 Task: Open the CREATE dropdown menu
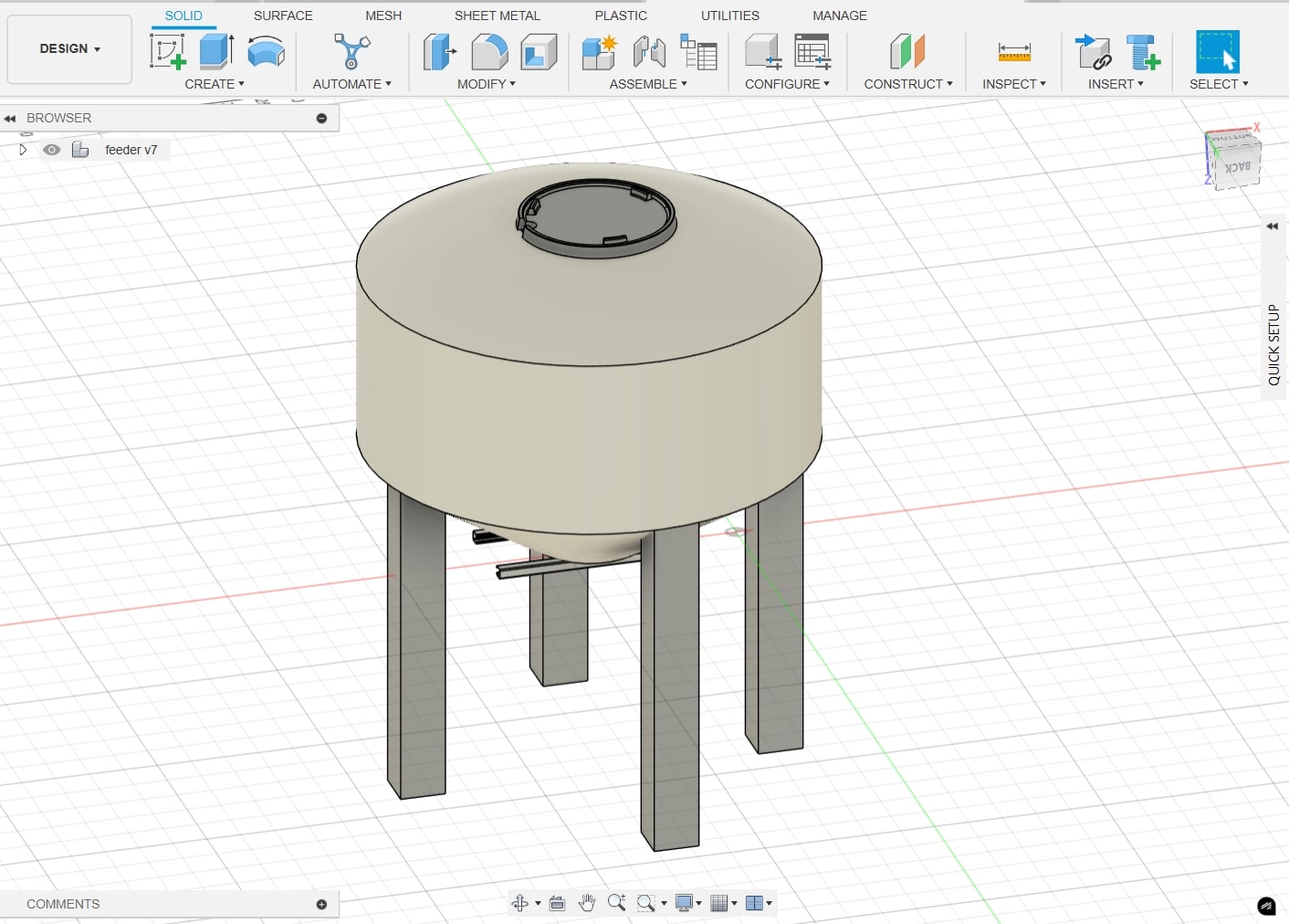tap(215, 84)
